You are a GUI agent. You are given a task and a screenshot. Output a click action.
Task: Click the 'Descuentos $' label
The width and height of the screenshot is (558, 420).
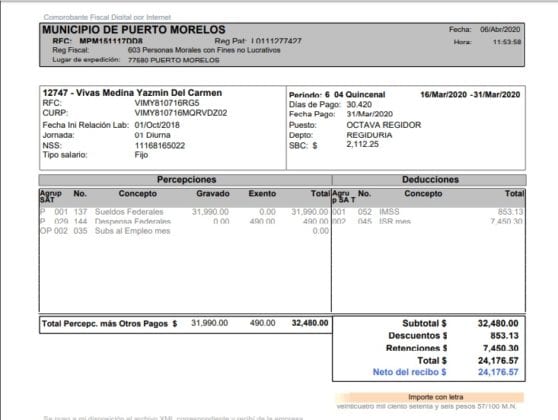(418, 336)
